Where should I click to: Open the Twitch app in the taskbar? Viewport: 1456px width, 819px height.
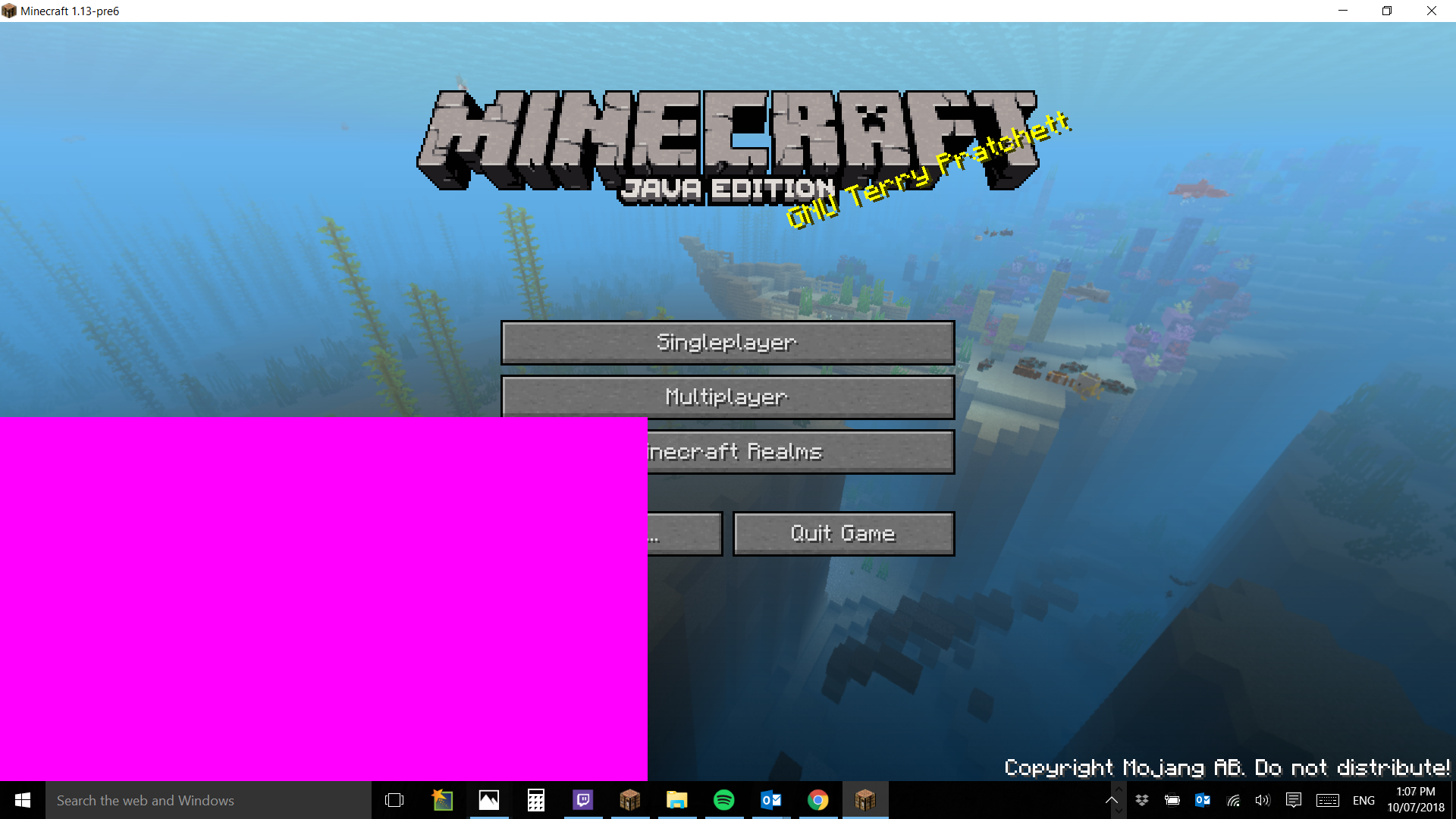(x=582, y=800)
